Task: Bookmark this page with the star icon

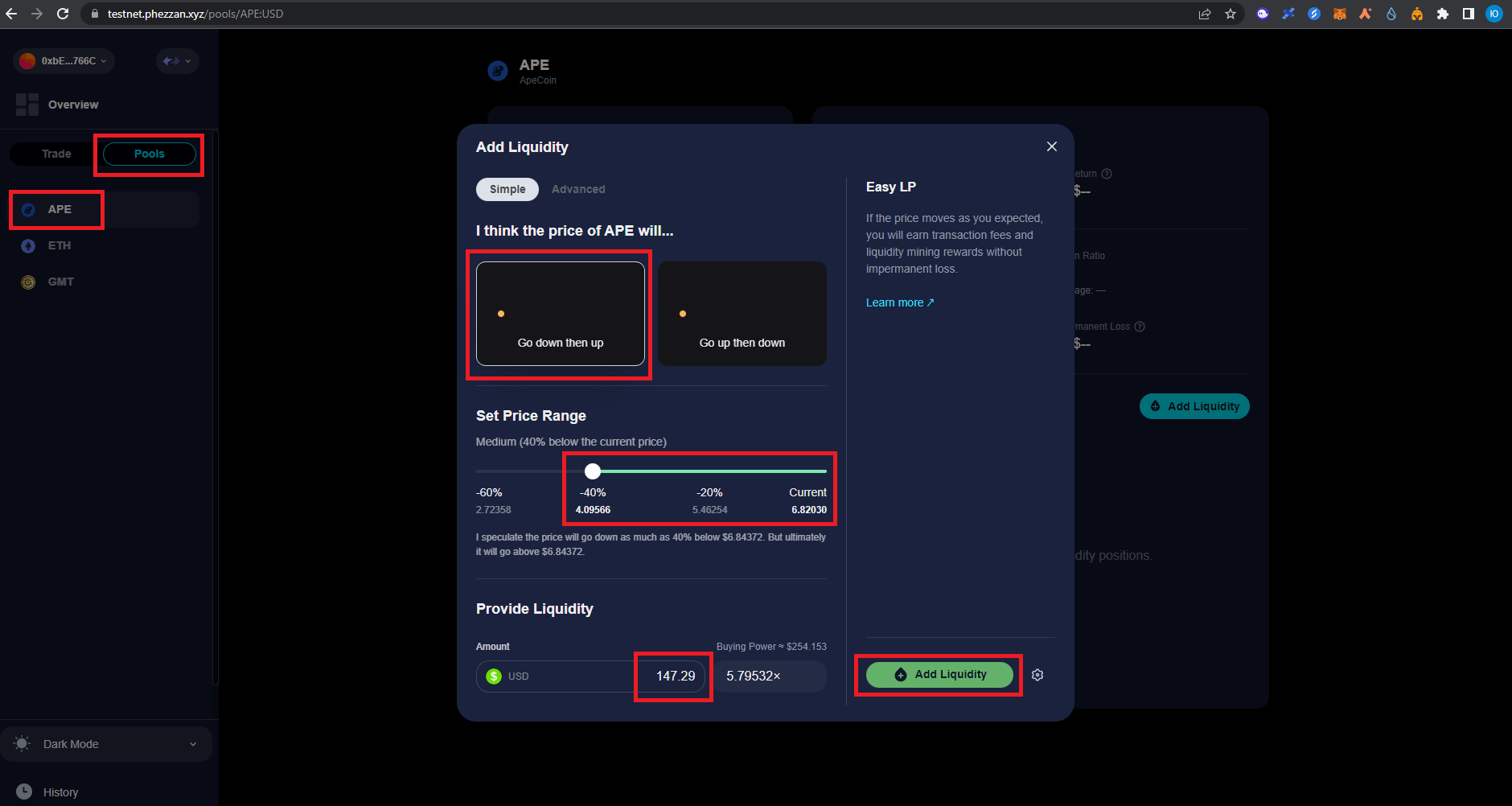Action: tap(1231, 14)
